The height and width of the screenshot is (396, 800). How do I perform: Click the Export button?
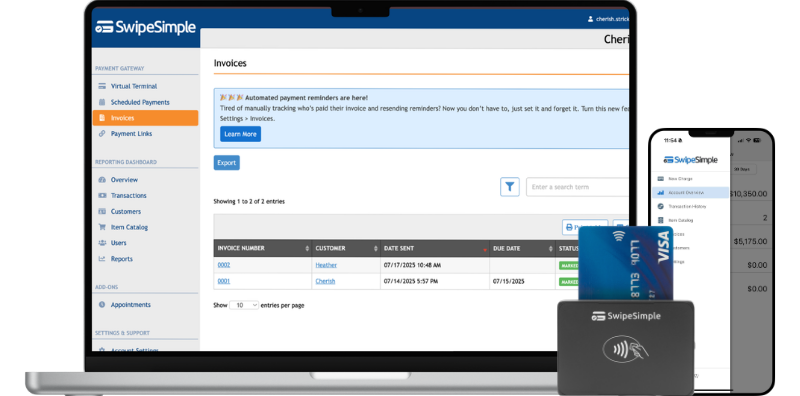(x=227, y=163)
